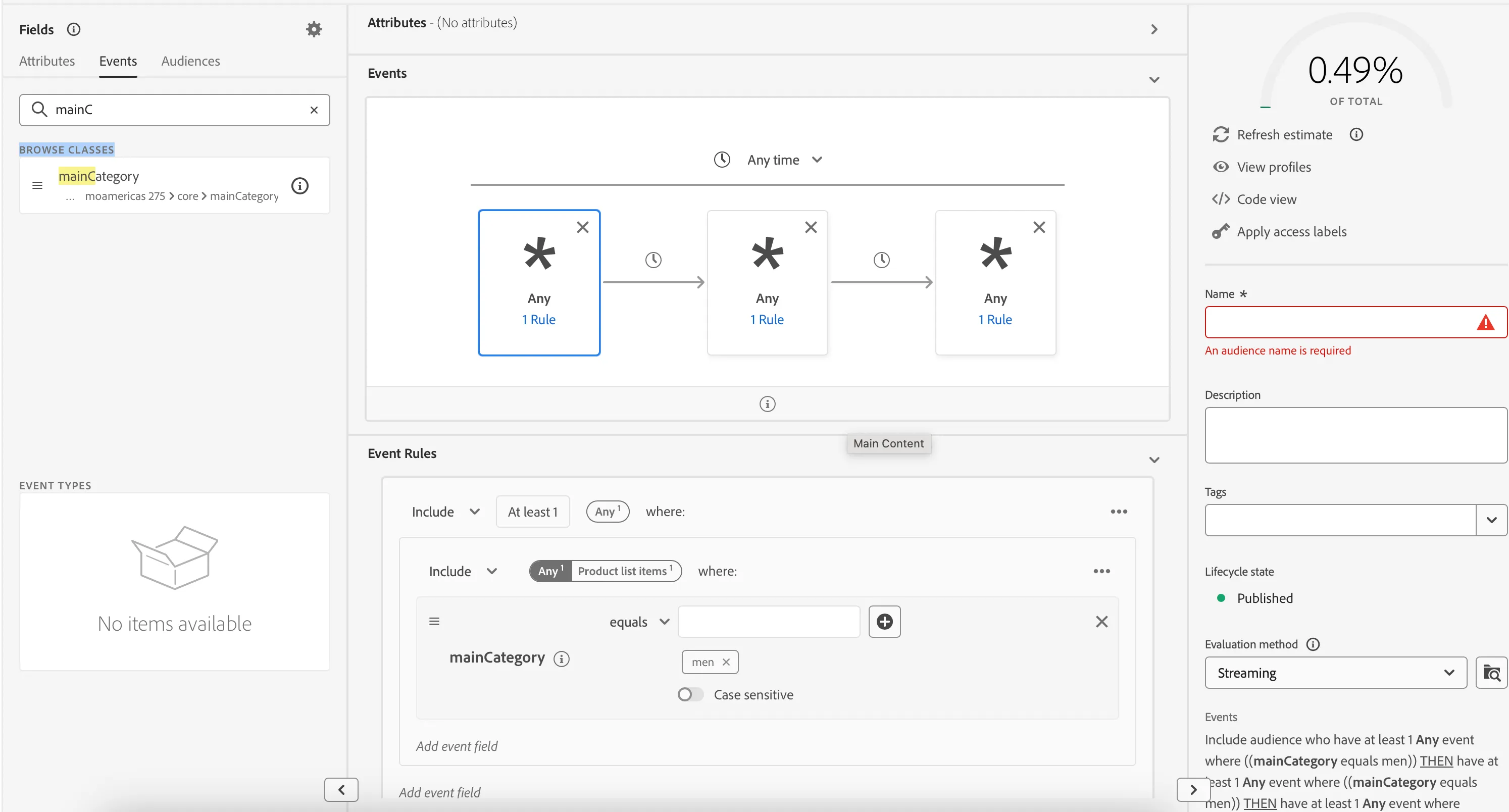Screen dimensions: 1509x812
Task: Click info icon next to Refresh estimate
Action: [1356, 135]
